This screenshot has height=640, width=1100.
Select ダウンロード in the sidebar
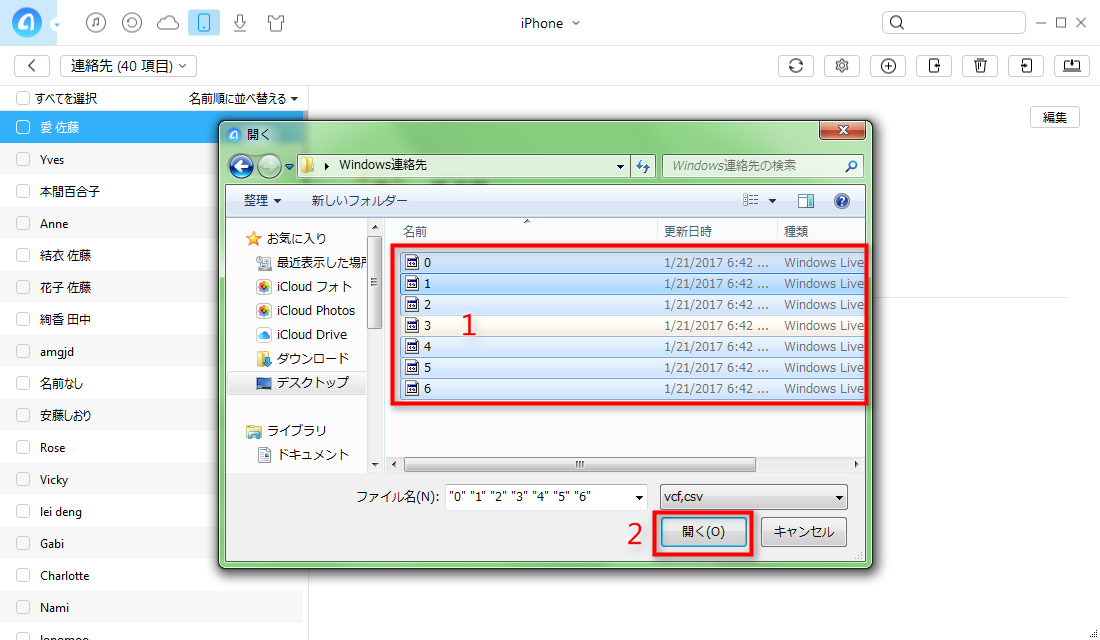303,359
